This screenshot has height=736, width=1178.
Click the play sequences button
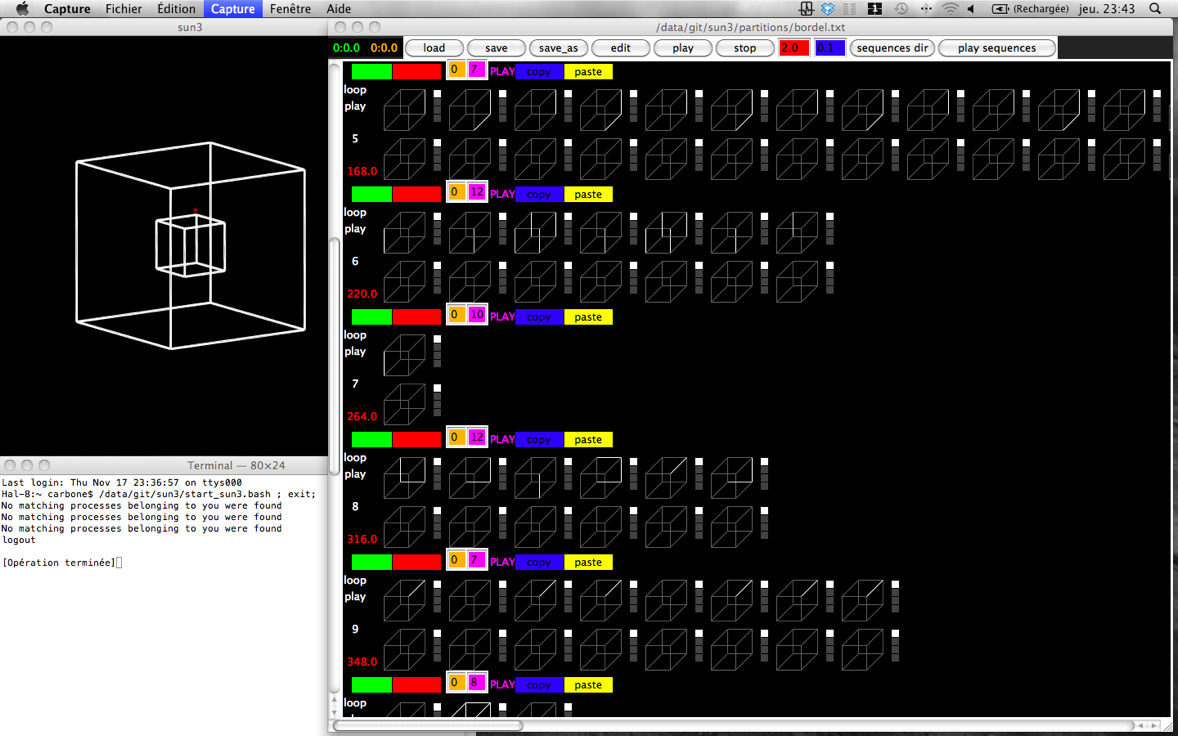tap(997, 48)
